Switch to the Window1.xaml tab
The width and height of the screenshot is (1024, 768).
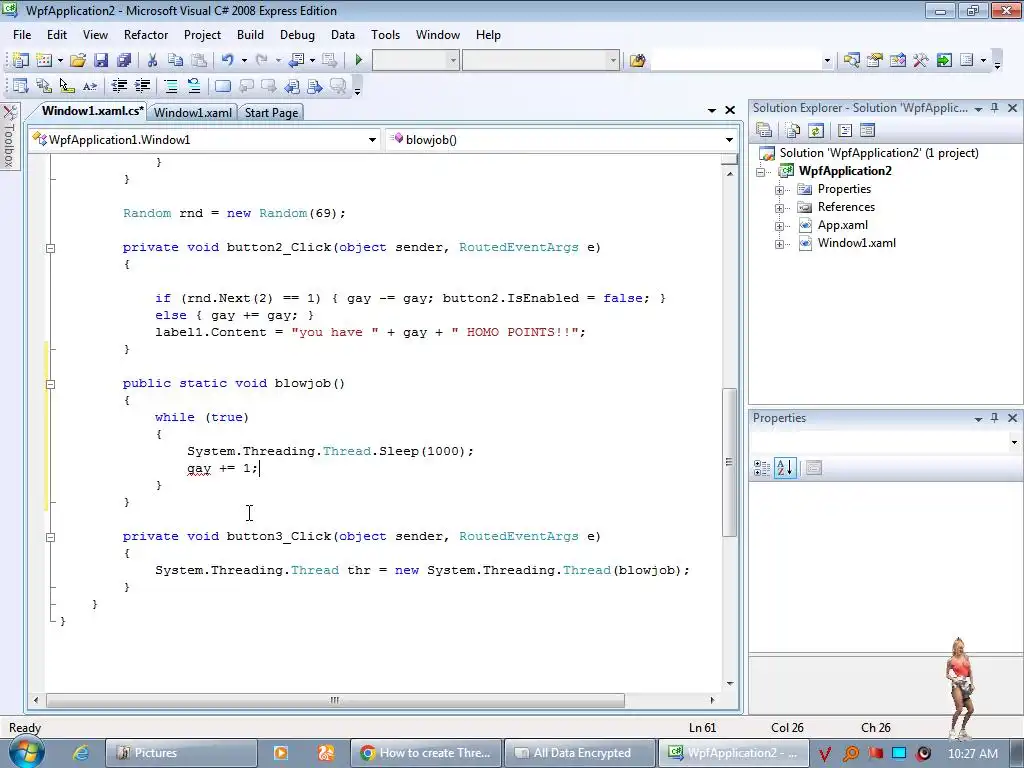click(193, 112)
